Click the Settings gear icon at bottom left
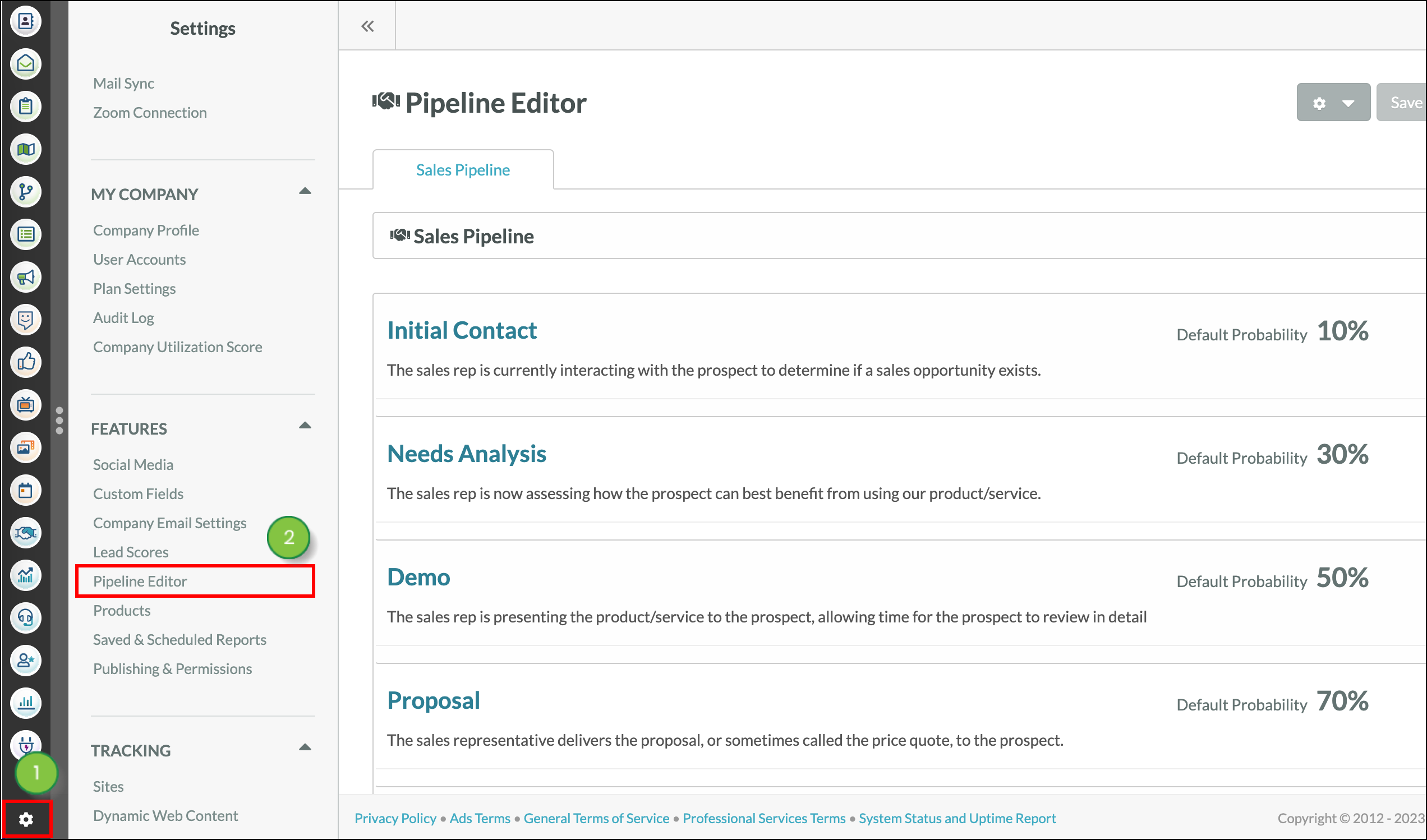 26,817
